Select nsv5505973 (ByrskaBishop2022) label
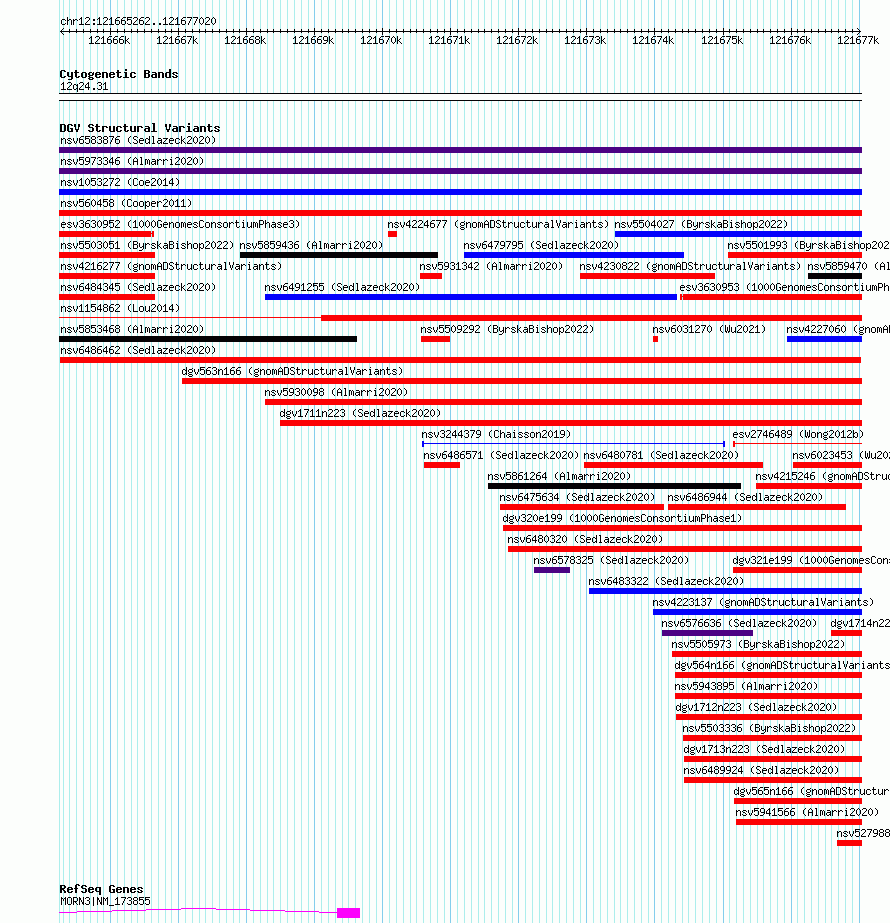890x923 pixels. [x=758, y=645]
